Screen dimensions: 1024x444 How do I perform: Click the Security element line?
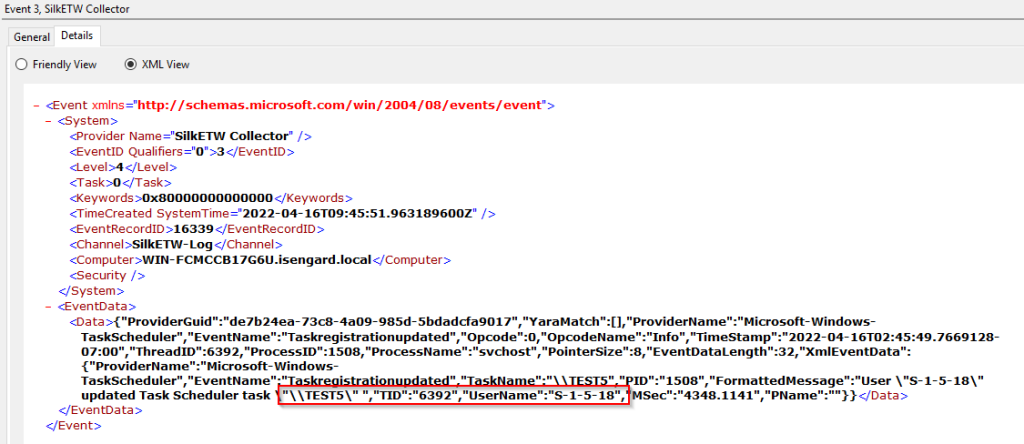pos(107,276)
